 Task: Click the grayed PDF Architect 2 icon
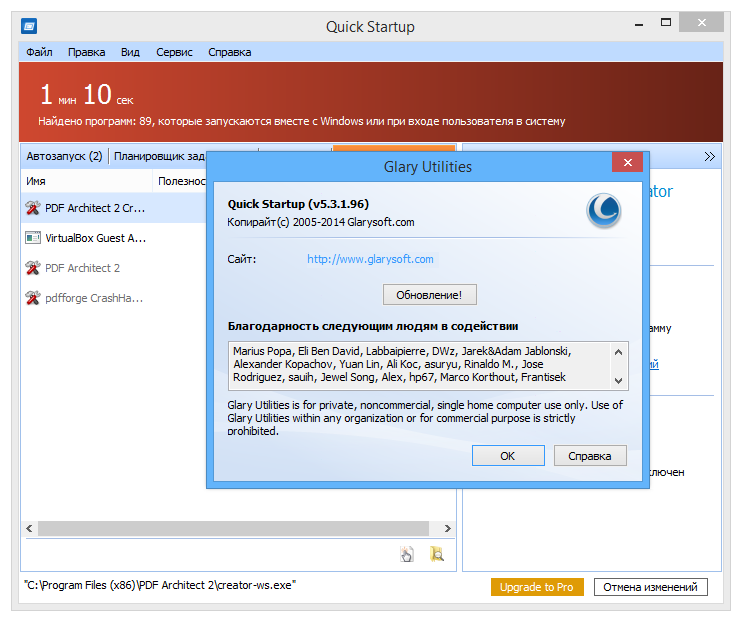[x=33, y=268]
